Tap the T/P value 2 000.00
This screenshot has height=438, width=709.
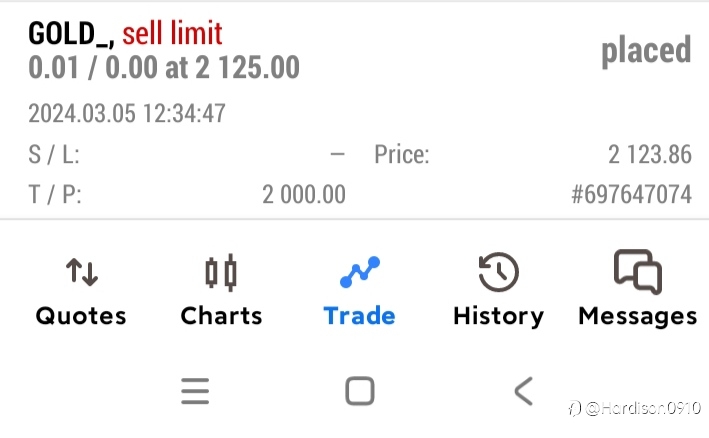click(304, 194)
